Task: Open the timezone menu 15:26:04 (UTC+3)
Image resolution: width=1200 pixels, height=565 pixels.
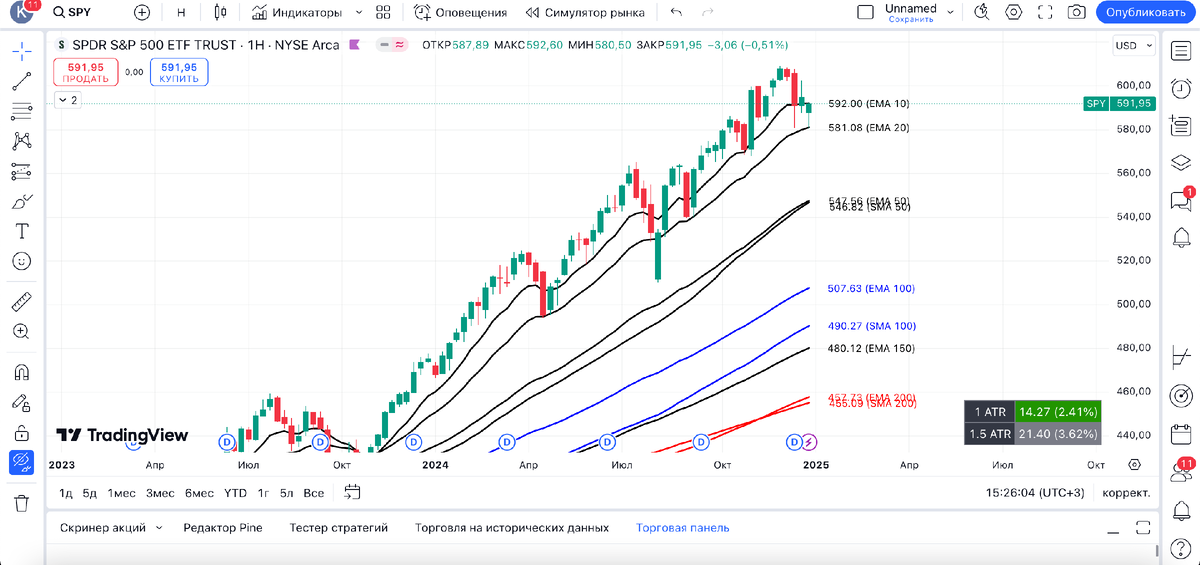Action: [x=1036, y=493]
